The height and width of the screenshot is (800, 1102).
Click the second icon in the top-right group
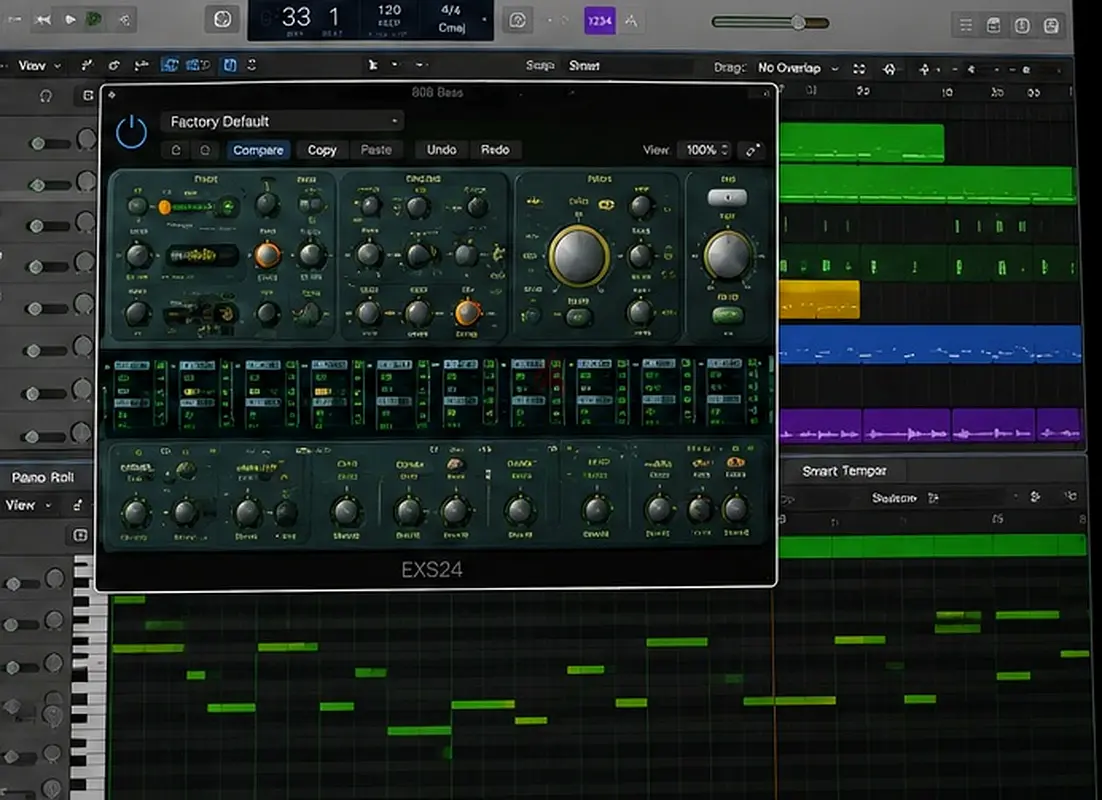click(994, 26)
